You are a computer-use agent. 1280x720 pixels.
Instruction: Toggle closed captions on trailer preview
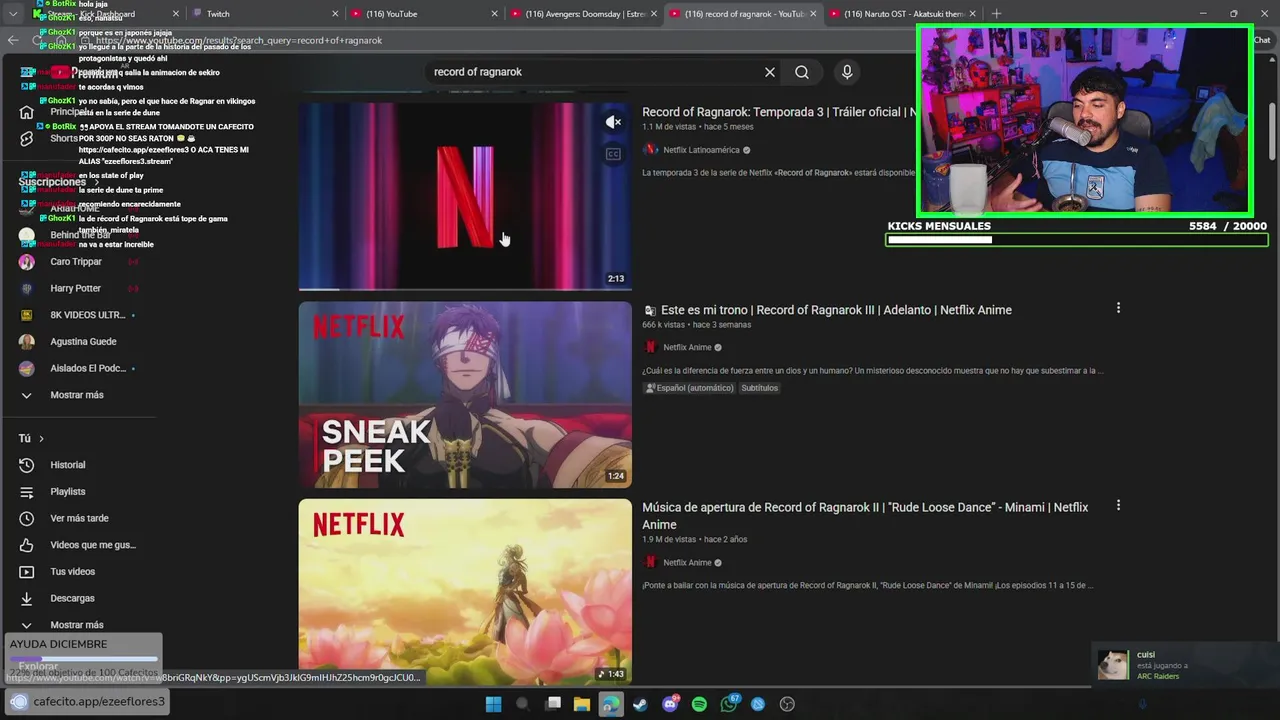click(x=614, y=154)
